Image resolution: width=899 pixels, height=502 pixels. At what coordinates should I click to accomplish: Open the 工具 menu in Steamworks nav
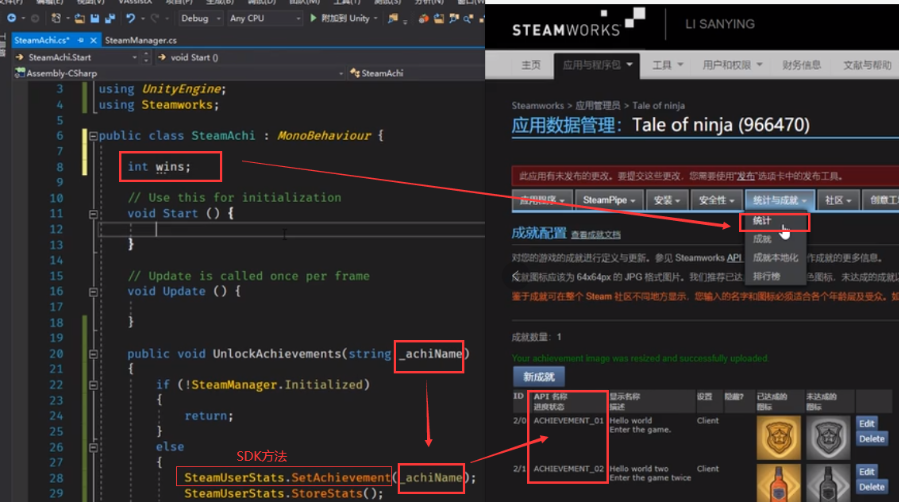pyautogui.click(x=668, y=65)
